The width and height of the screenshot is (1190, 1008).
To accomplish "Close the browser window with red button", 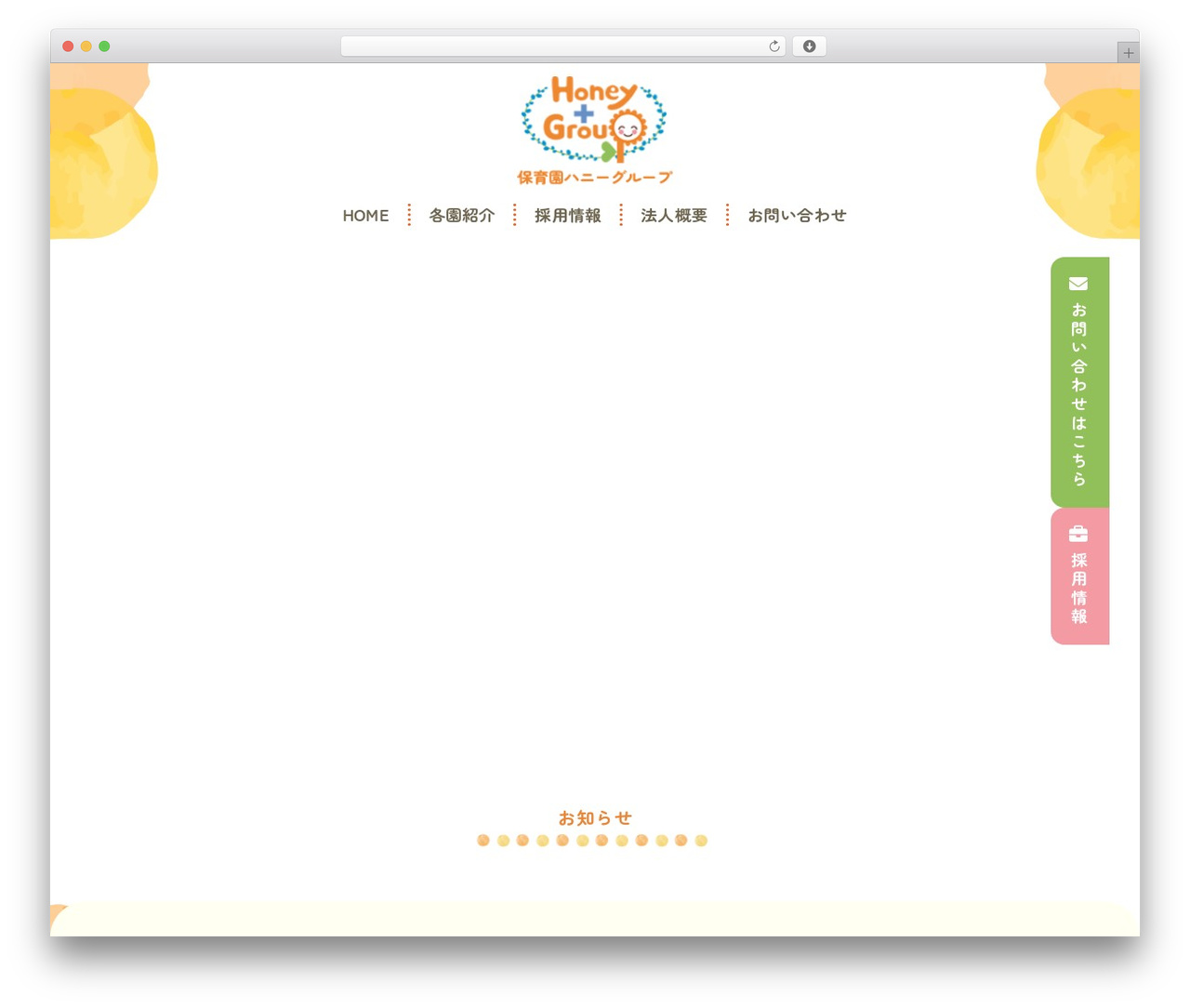I will (x=68, y=46).
